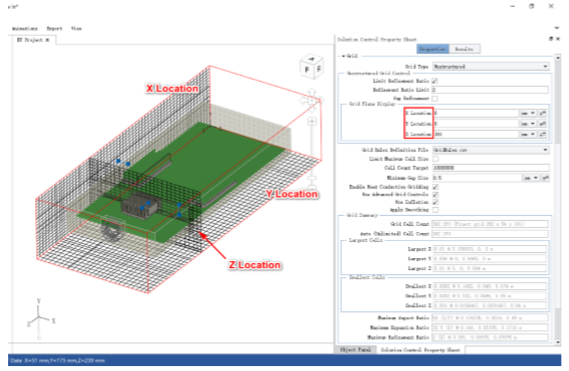This screenshot has width=569, height=371.
Task: Toggle the Use Inflation checkbox
Action: [x=435, y=202]
